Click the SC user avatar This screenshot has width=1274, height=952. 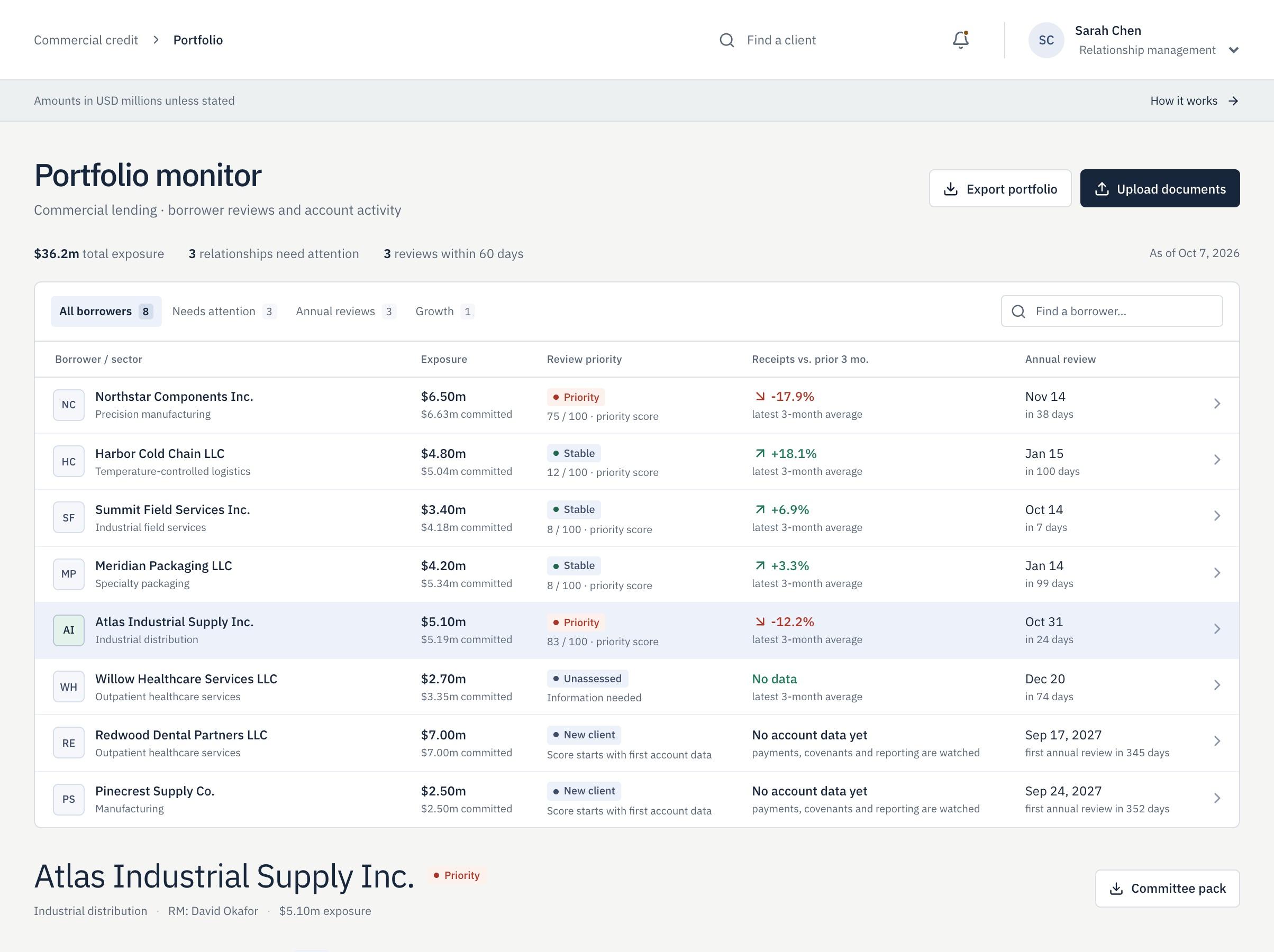[1046, 40]
